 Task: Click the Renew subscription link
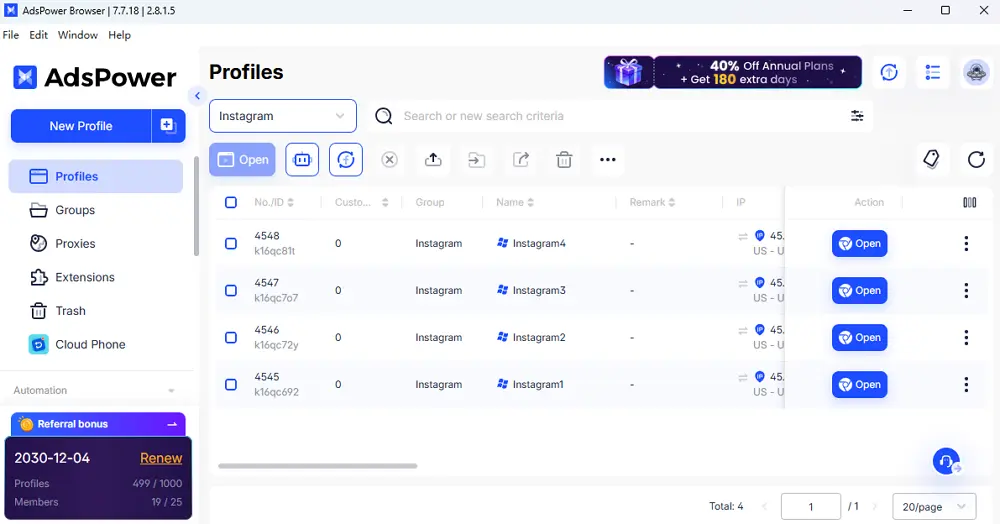point(161,458)
